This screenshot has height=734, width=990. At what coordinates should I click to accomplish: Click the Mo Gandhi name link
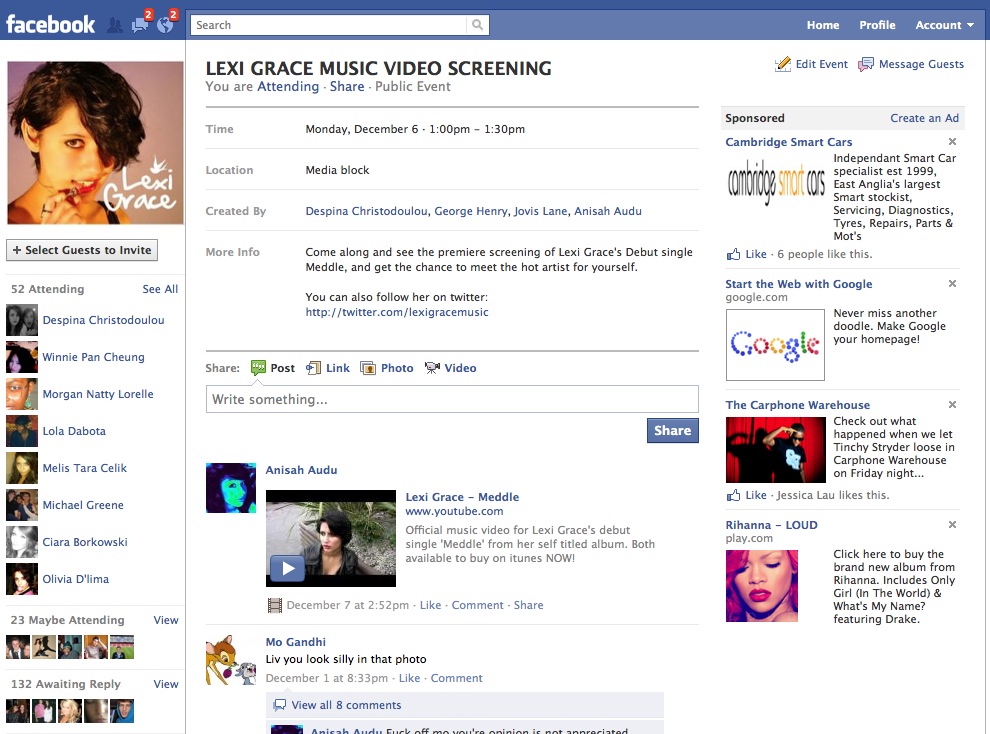[x=295, y=642]
